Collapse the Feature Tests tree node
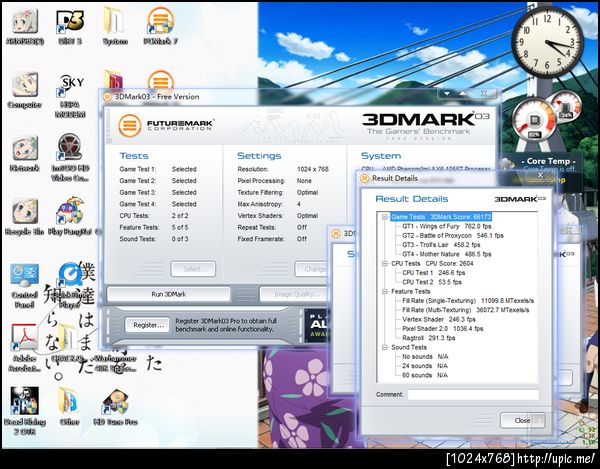This screenshot has height=469, width=600. coord(385,291)
